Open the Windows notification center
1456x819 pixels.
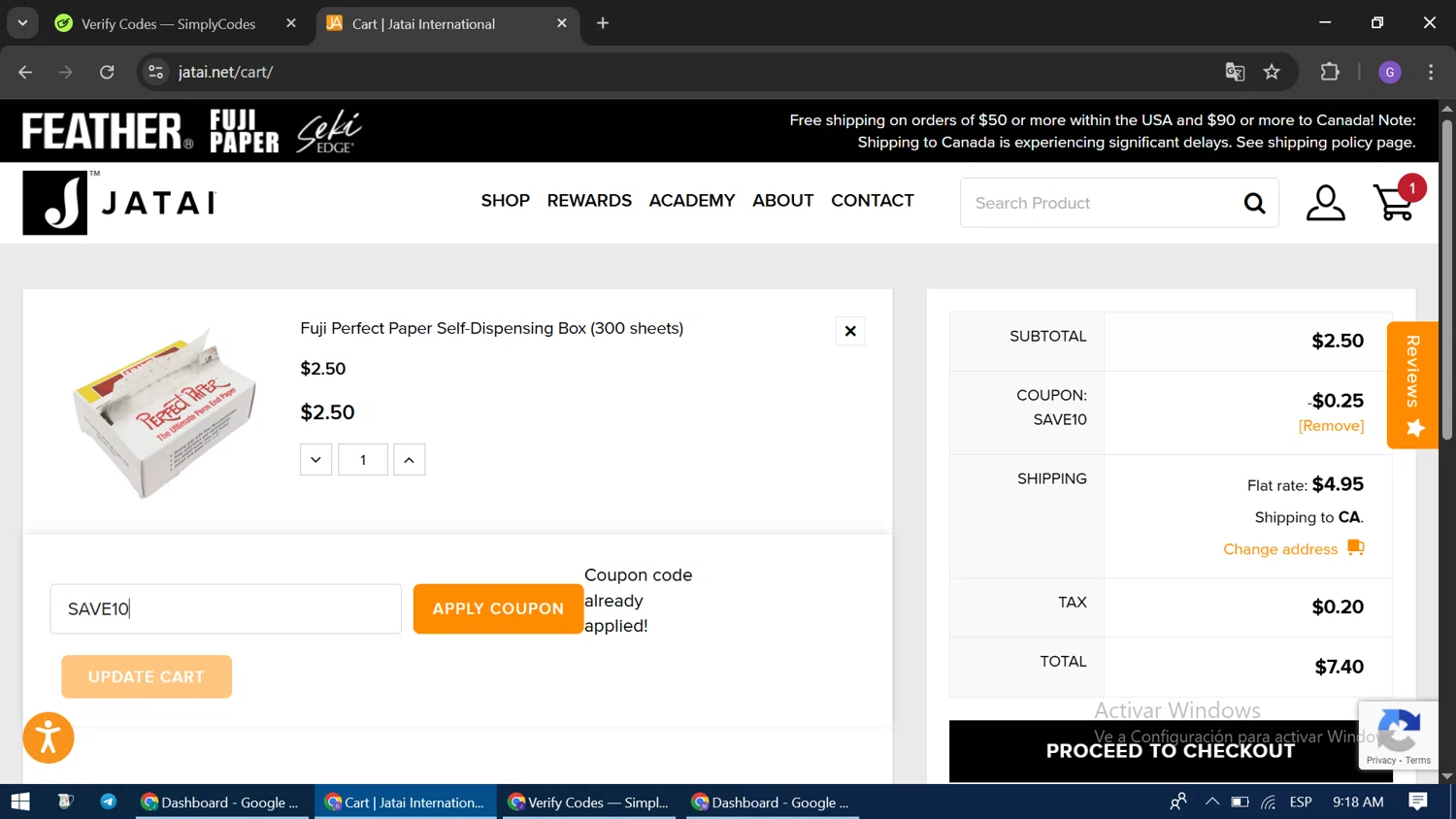[1418, 802]
